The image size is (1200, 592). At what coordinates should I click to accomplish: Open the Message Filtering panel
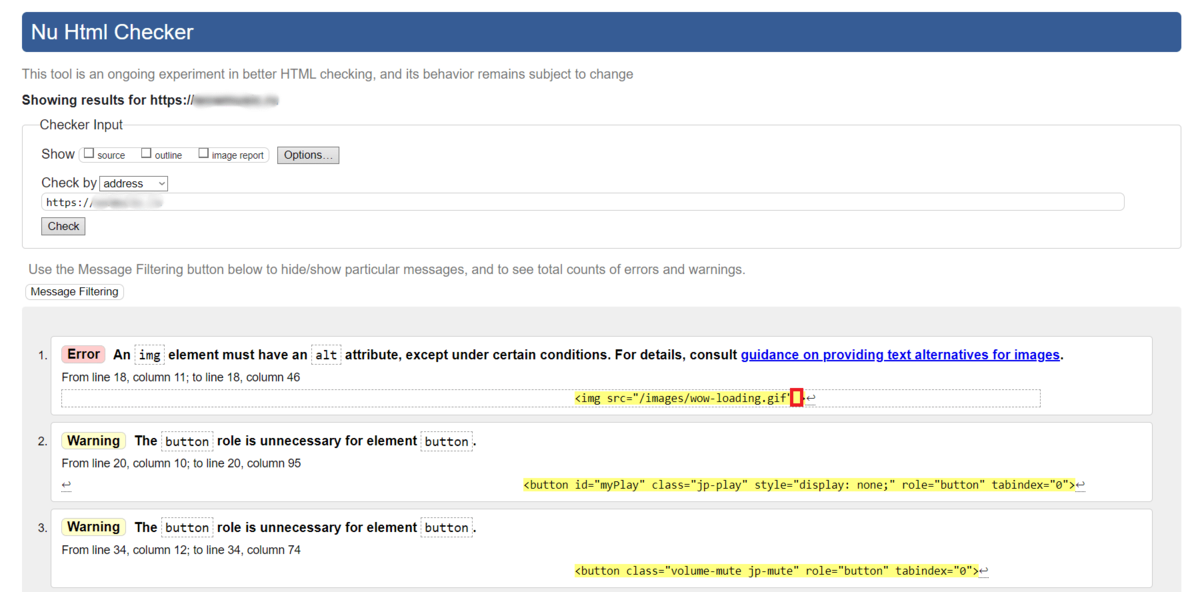75,292
